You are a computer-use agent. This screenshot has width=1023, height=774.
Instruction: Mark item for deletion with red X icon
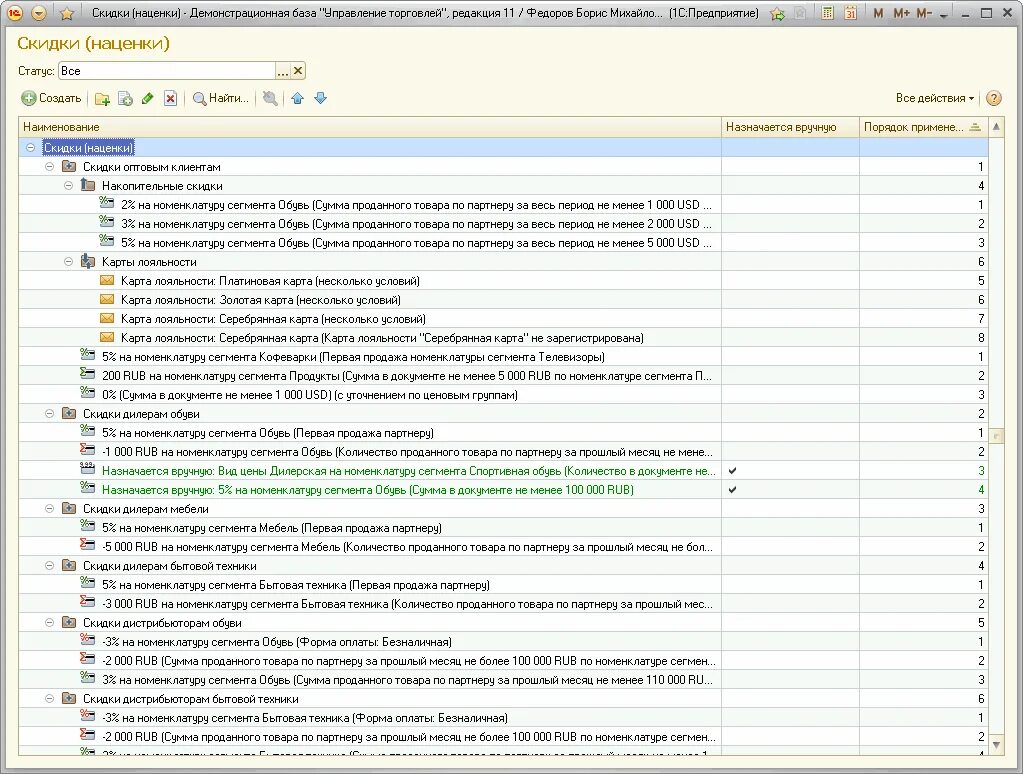[x=170, y=99]
